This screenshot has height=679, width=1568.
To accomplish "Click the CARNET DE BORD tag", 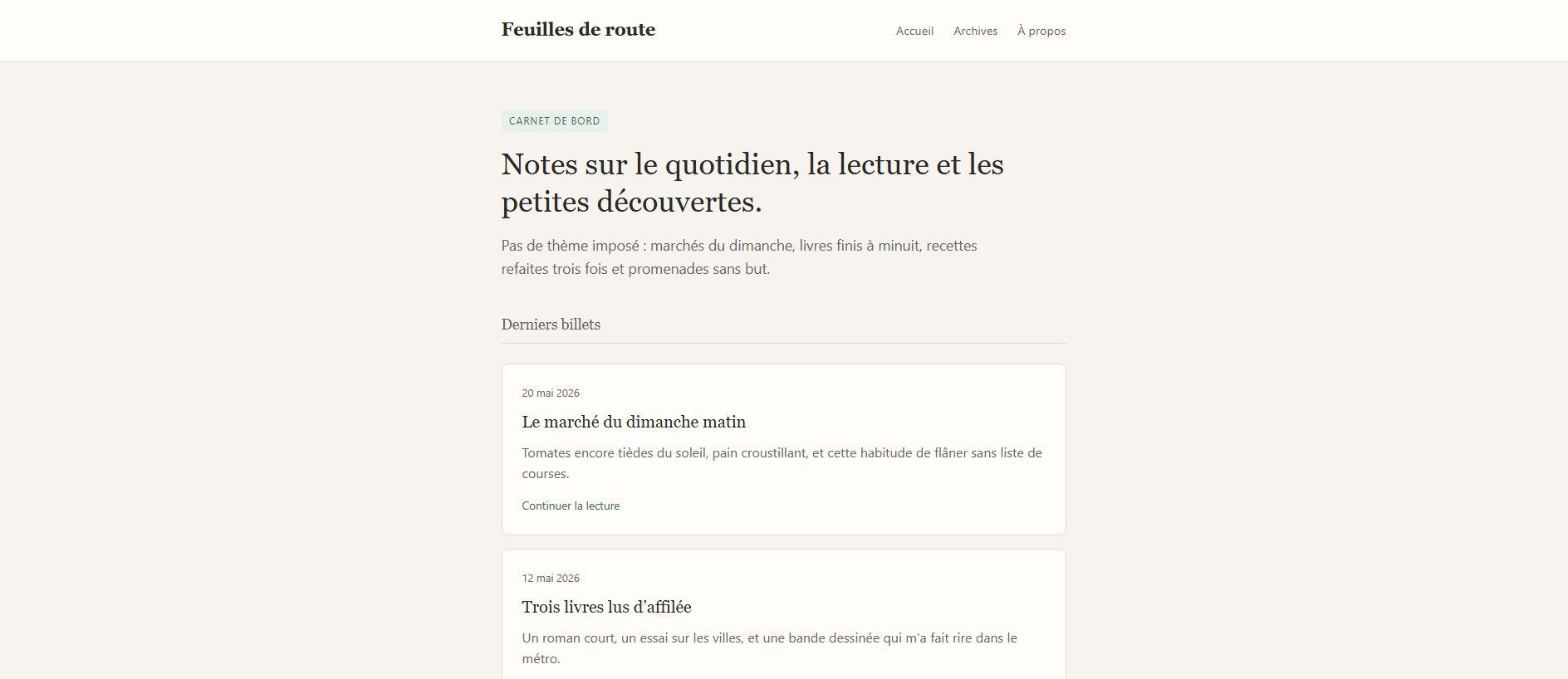I will (x=554, y=121).
